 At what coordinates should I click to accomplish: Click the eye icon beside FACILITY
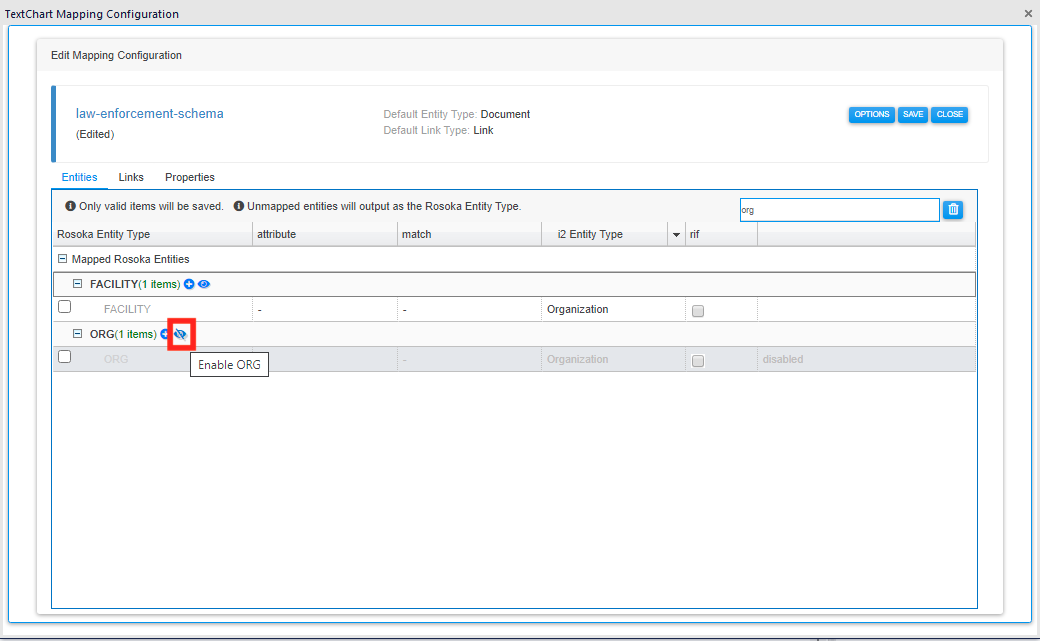[x=203, y=284]
